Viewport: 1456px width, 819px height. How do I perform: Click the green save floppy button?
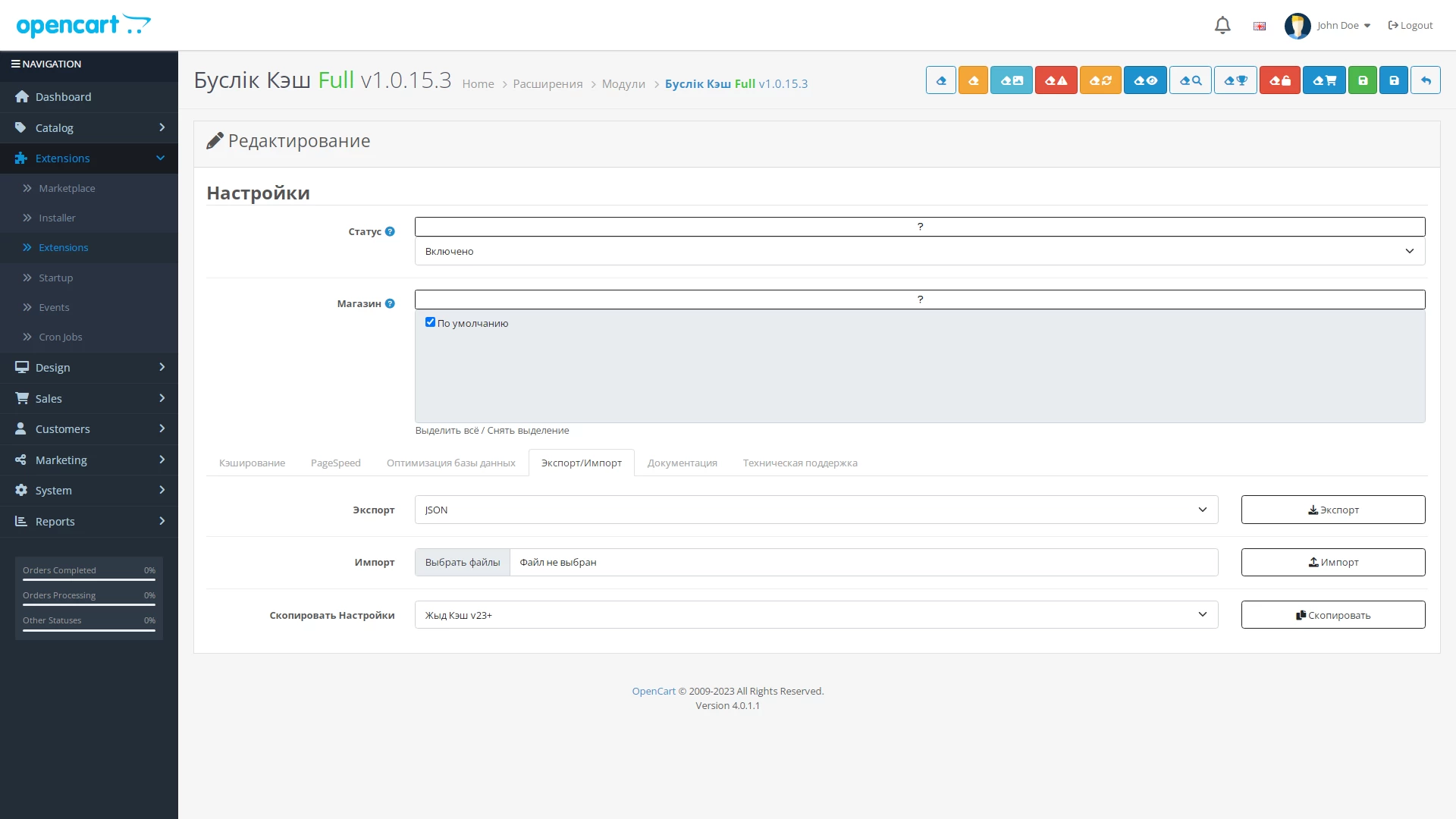pyautogui.click(x=1363, y=80)
